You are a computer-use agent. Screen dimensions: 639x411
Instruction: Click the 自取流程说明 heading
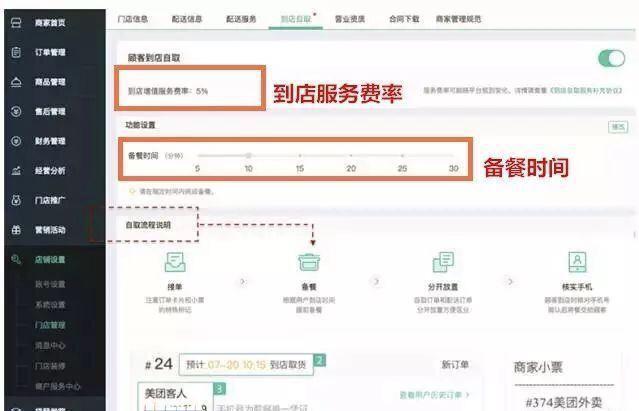[x=148, y=225]
